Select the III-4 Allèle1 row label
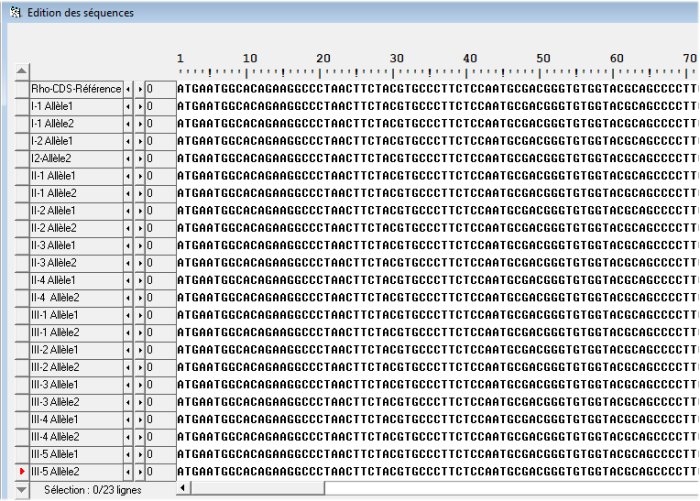 [76, 419]
